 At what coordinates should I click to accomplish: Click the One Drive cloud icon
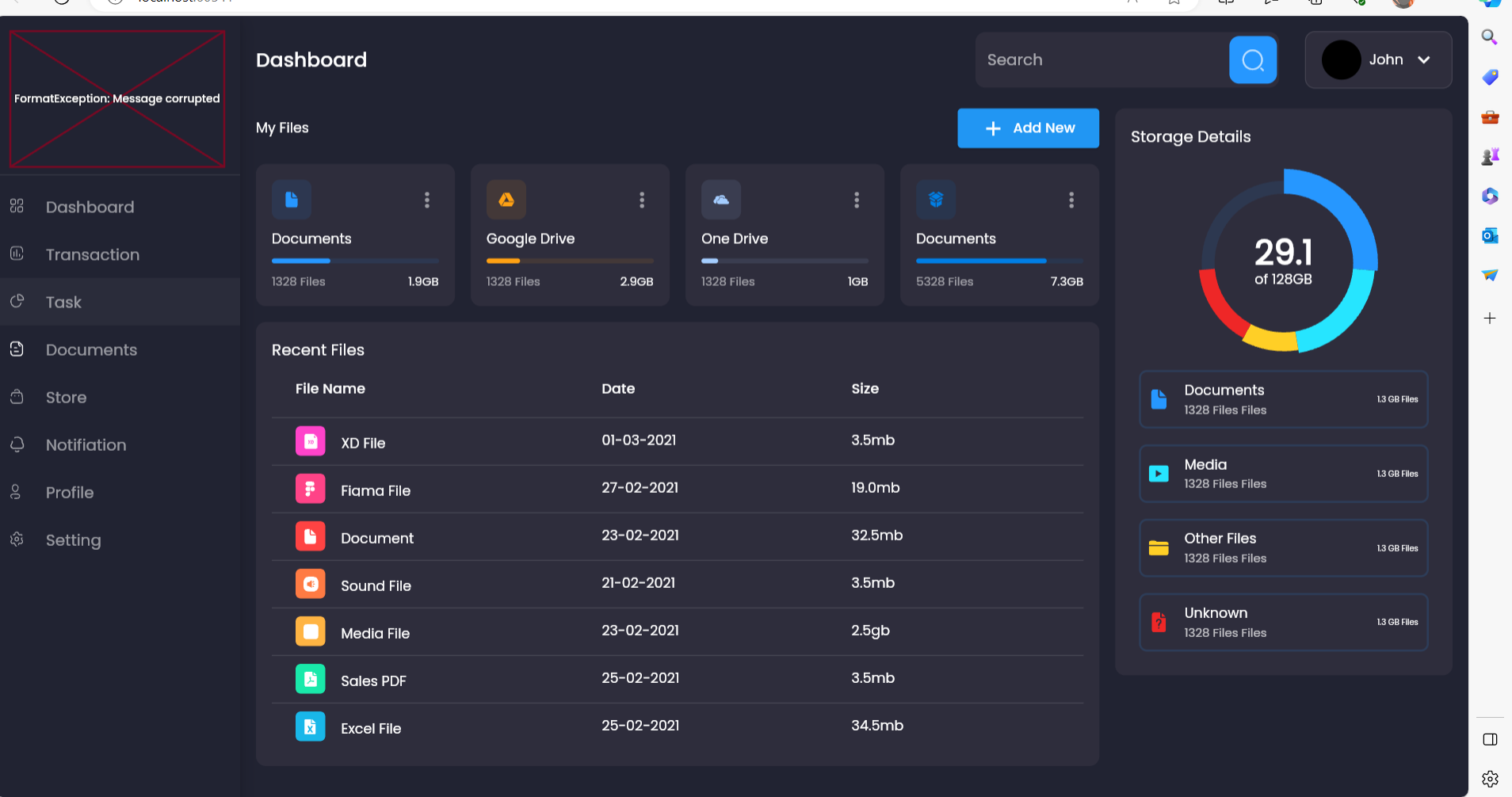coord(720,200)
